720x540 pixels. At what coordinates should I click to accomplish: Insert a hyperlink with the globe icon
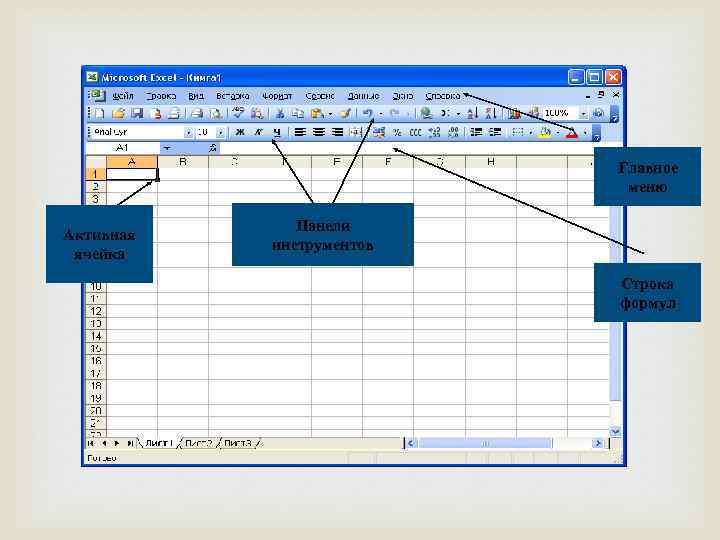[x=426, y=113]
